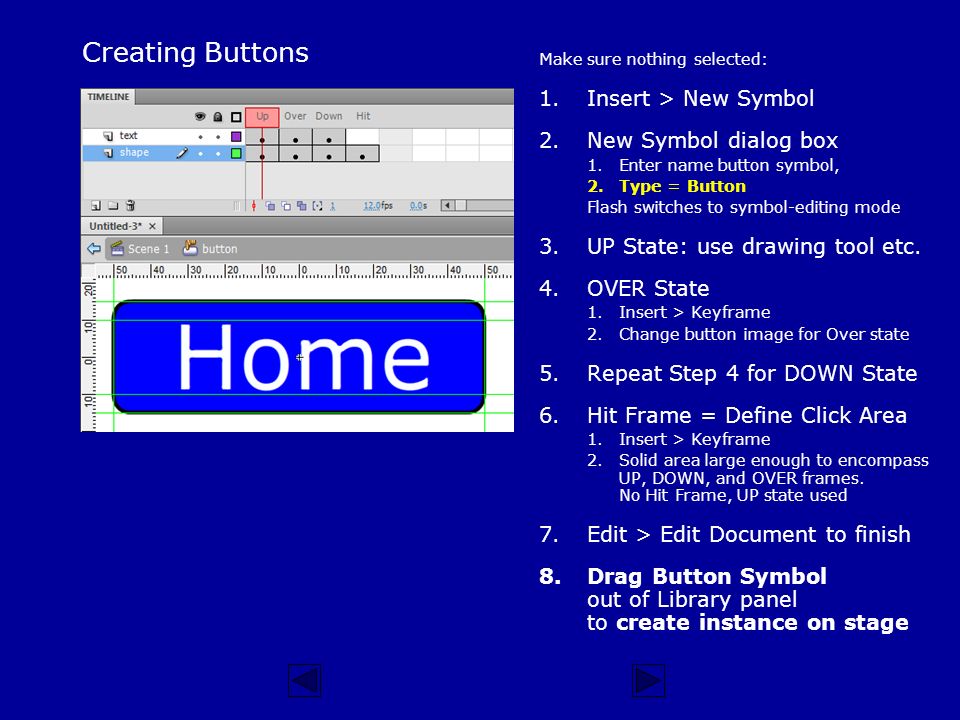Click purple outline swatch of text layer
Image resolution: width=960 pixels, height=720 pixels.
tap(236, 137)
